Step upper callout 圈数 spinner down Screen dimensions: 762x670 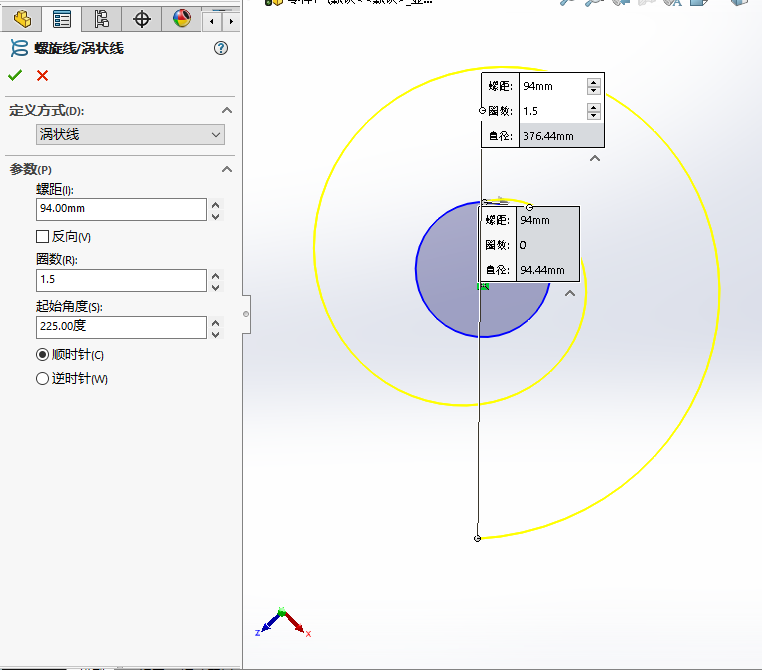pos(593,116)
